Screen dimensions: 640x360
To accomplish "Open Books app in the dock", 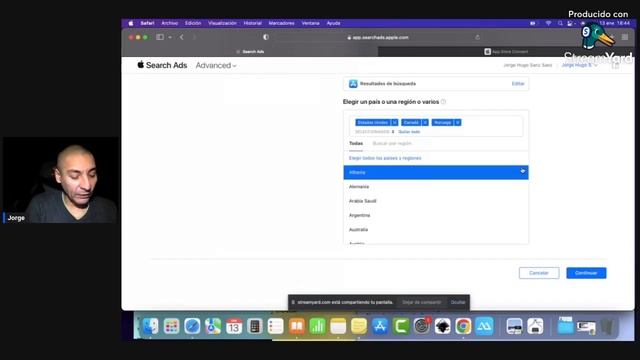I will [297, 326].
